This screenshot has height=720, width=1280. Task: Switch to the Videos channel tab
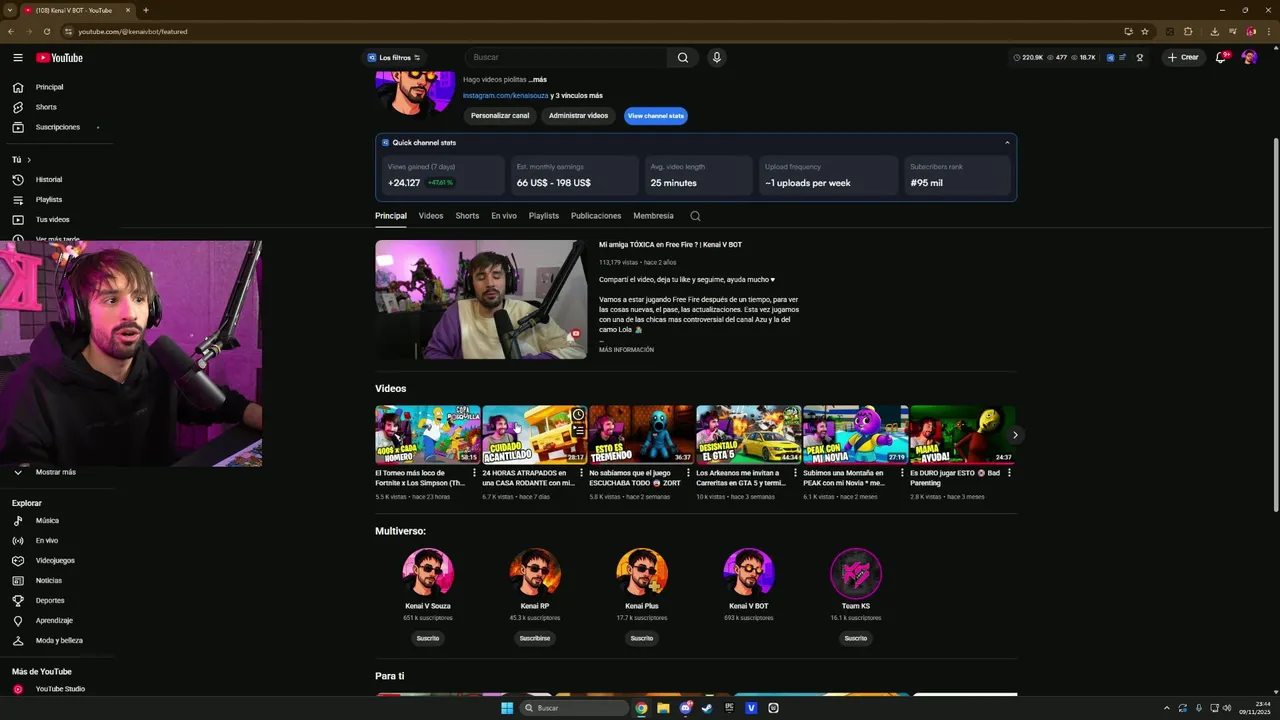tap(431, 216)
